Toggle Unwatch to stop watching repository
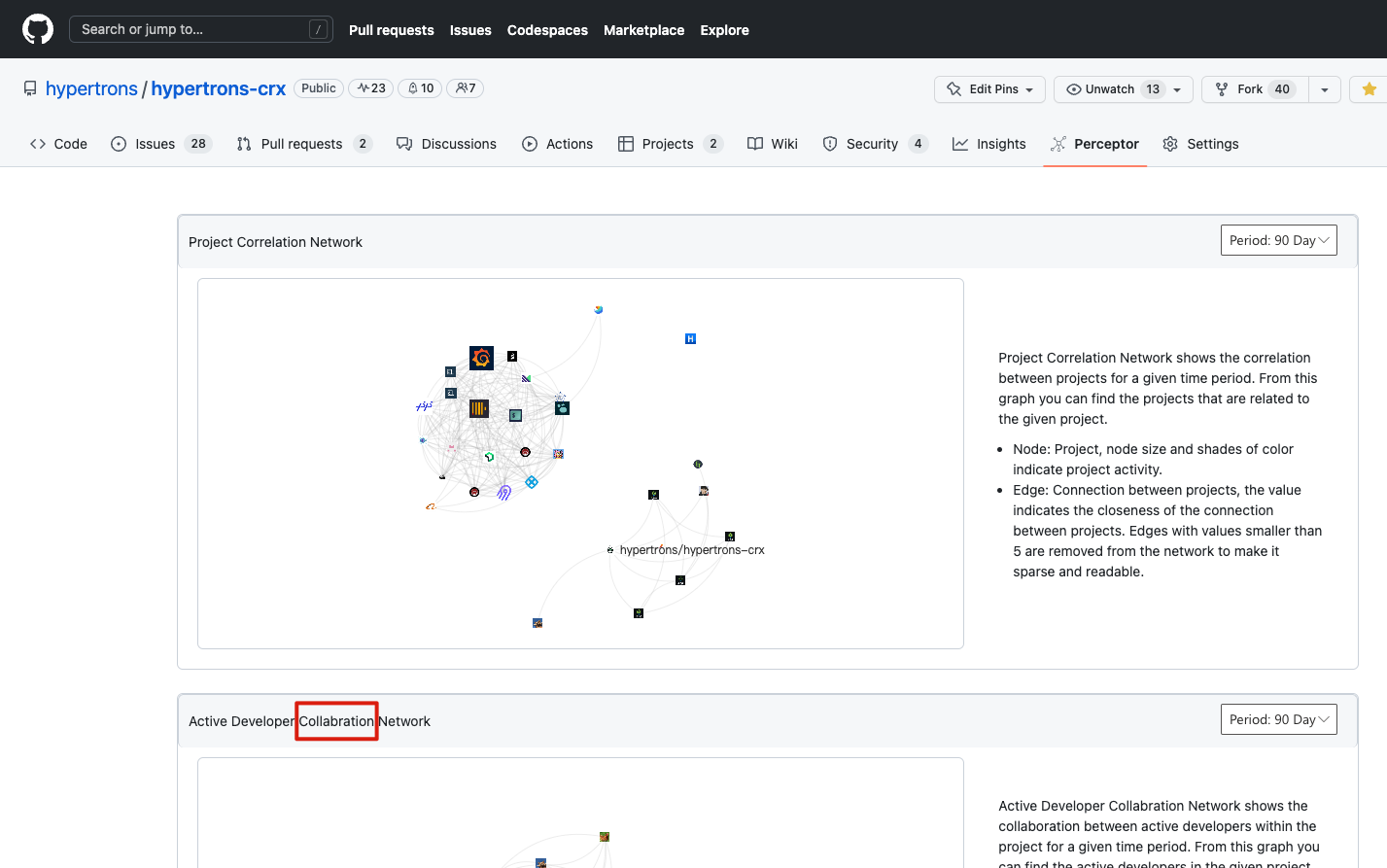 click(x=1112, y=88)
